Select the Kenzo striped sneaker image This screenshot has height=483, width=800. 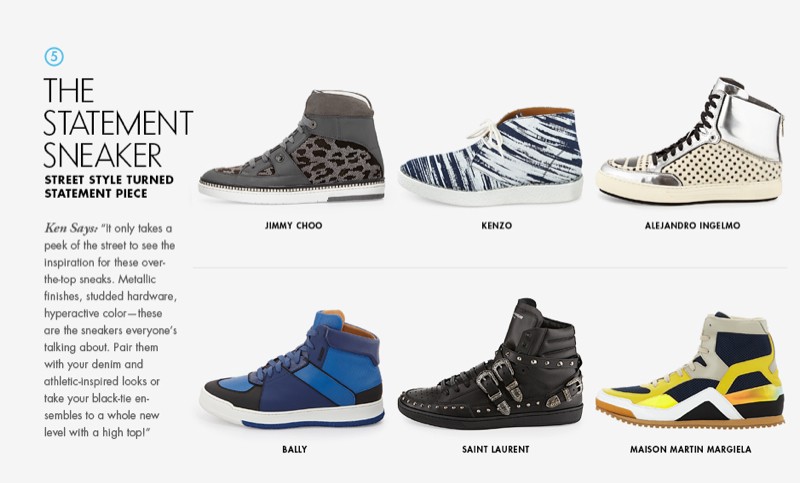[491, 157]
